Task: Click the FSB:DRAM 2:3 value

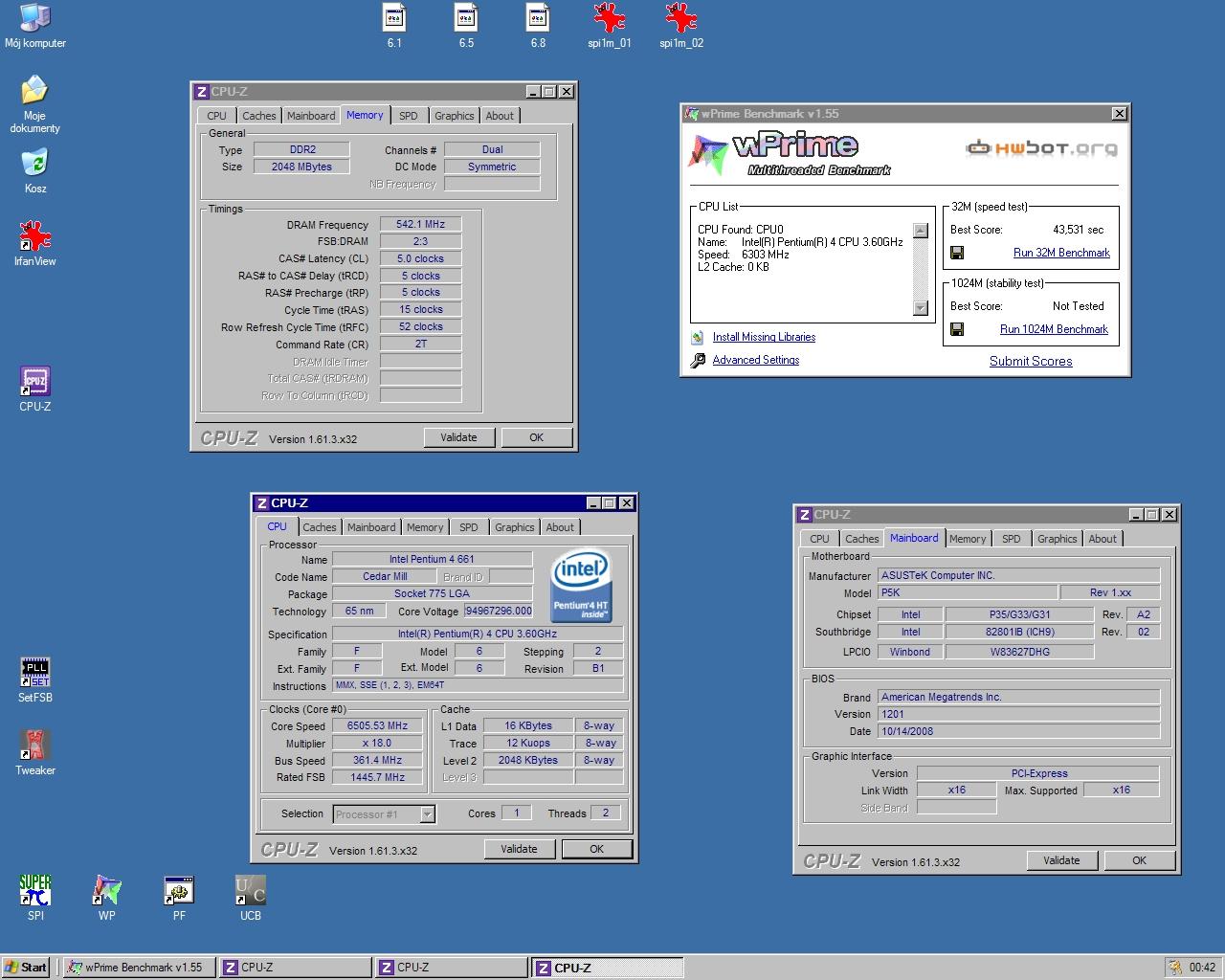Action: point(420,241)
